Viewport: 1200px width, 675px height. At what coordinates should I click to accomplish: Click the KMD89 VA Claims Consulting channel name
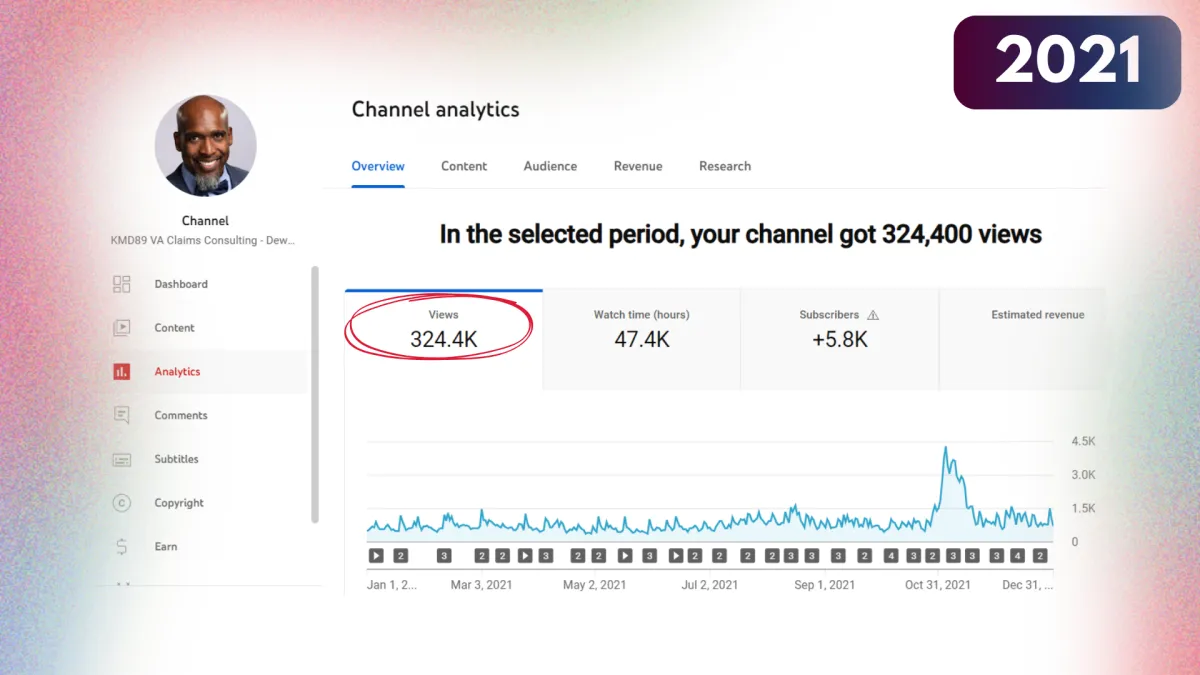point(203,241)
